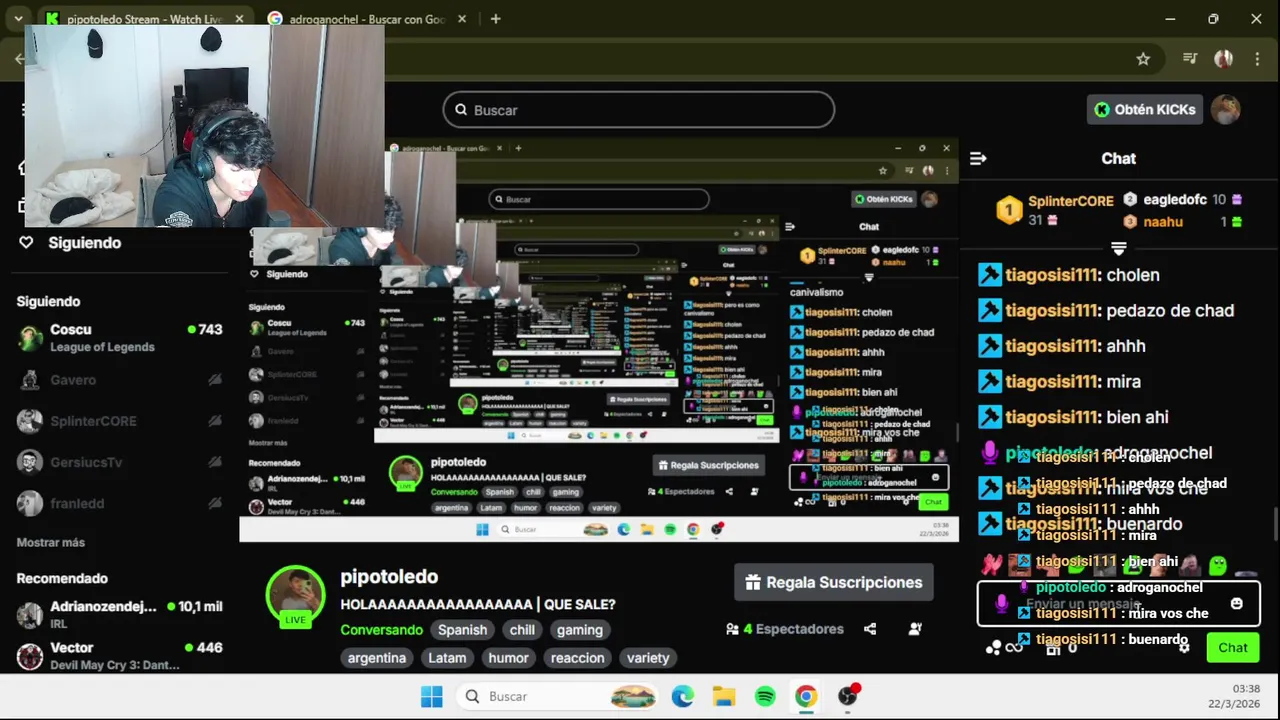Click moderator badge beside 'bien ahi' message

click(x=990, y=417)
